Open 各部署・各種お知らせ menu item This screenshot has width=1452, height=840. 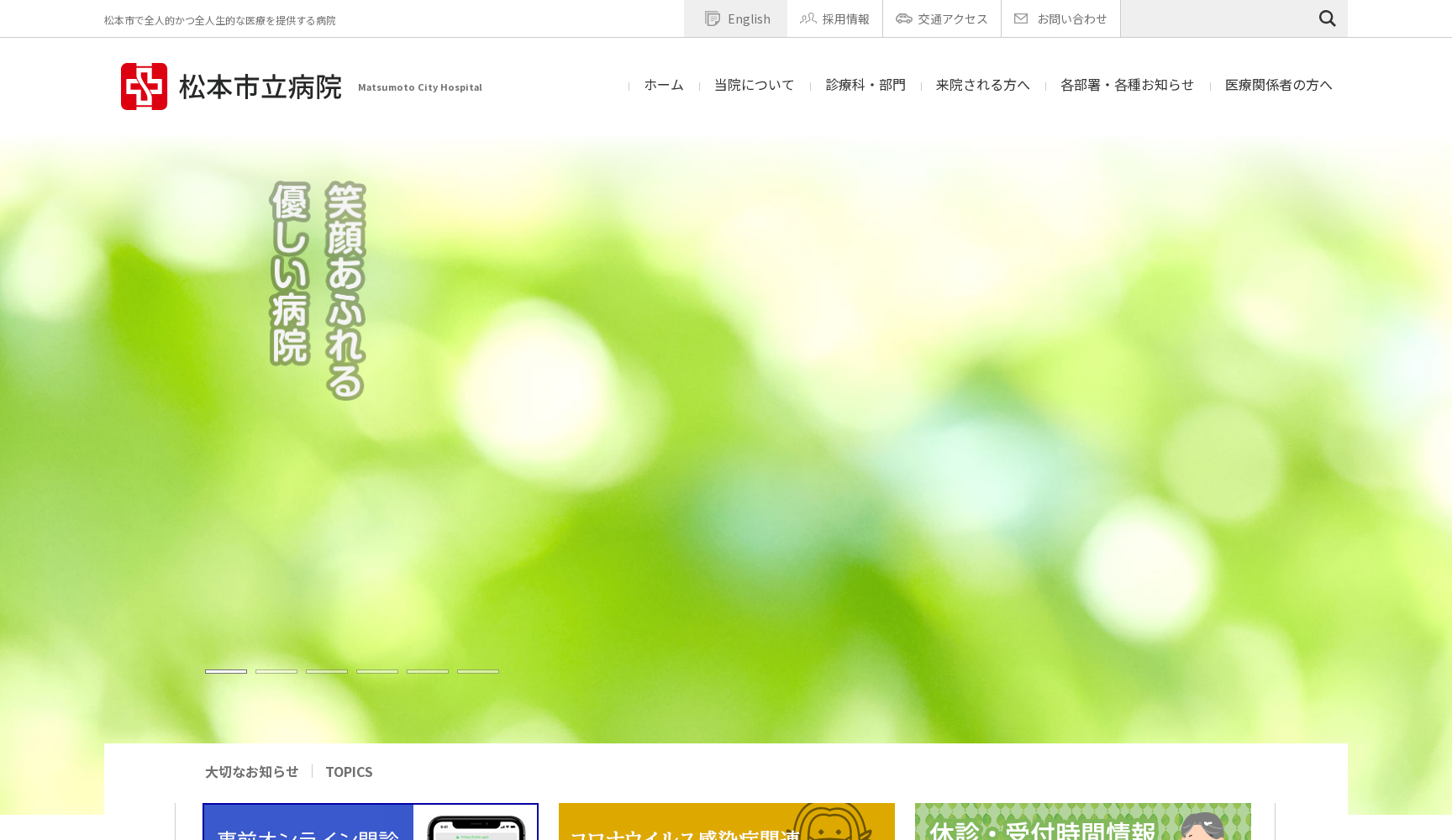[x=1127, y=85]
